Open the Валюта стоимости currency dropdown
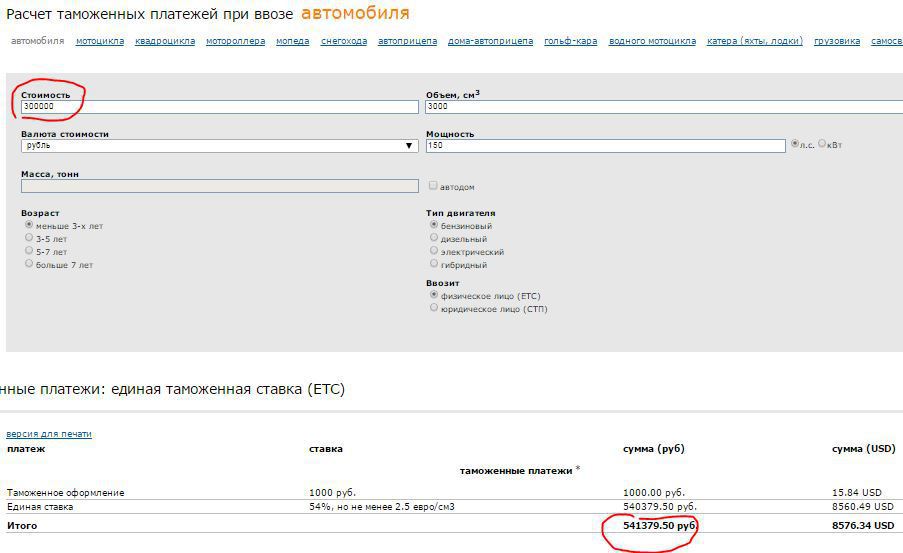Viewport: 903px width, 553px height. 219,146
